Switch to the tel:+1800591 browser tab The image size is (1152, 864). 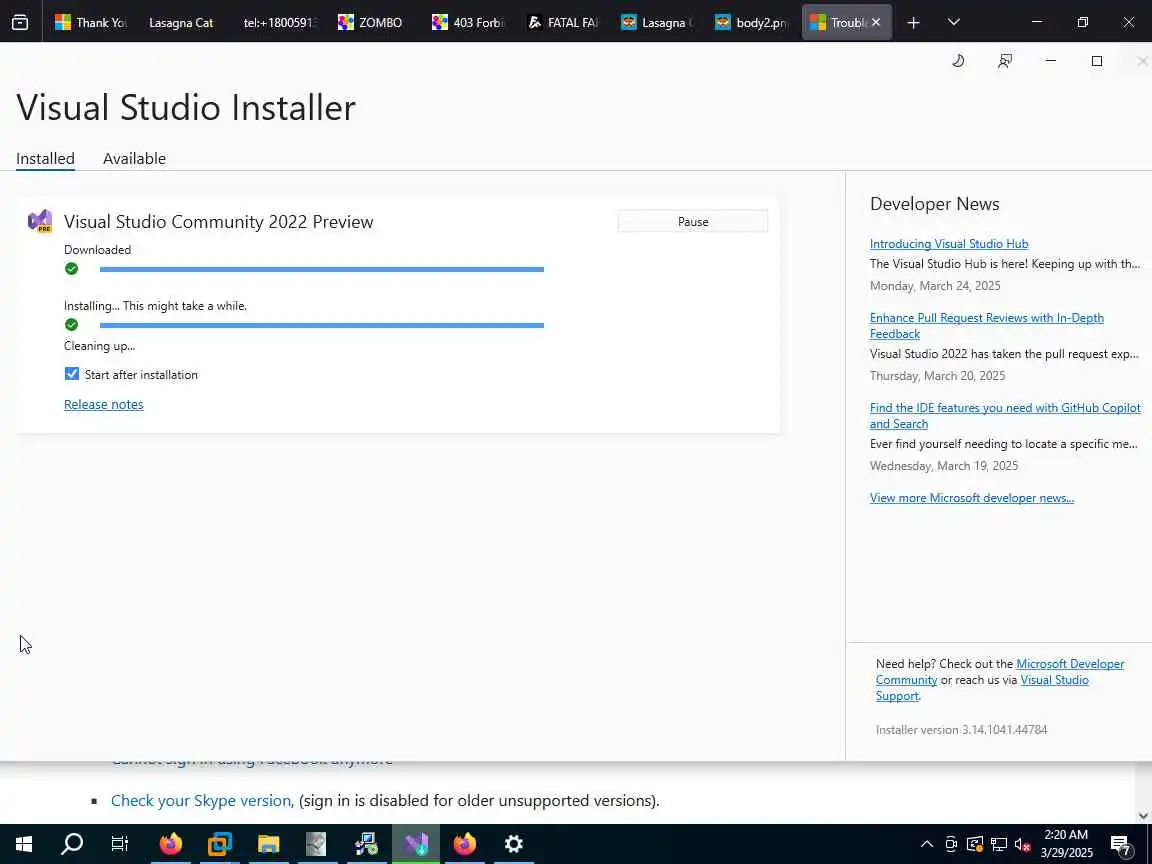279,23
